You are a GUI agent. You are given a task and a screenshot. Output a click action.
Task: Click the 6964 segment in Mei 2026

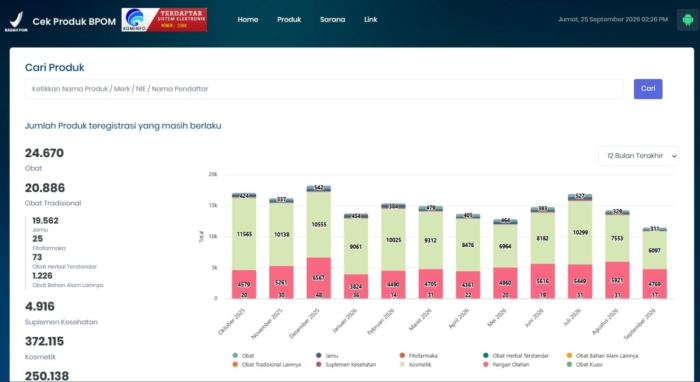point(505,246)
